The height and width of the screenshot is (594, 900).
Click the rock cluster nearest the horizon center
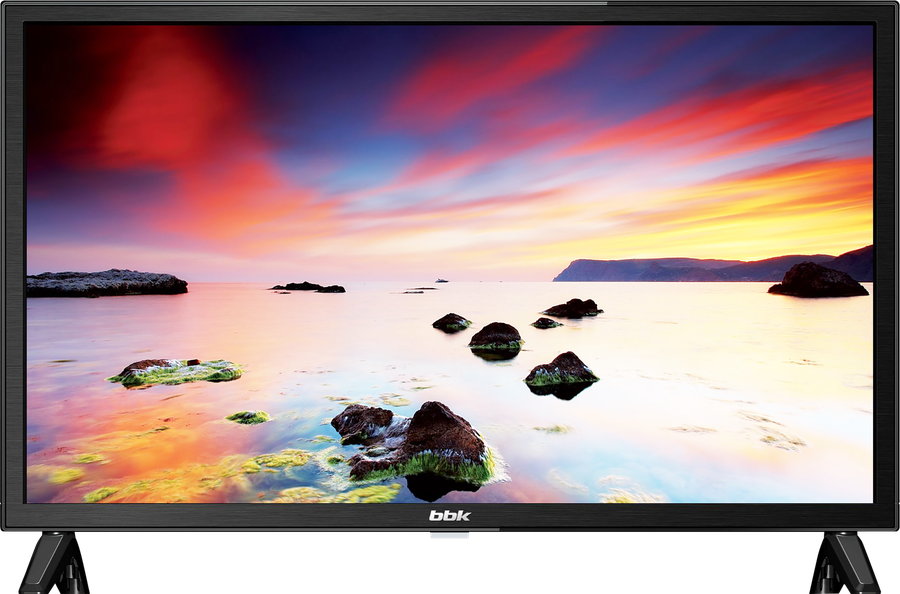coord(572,308)
